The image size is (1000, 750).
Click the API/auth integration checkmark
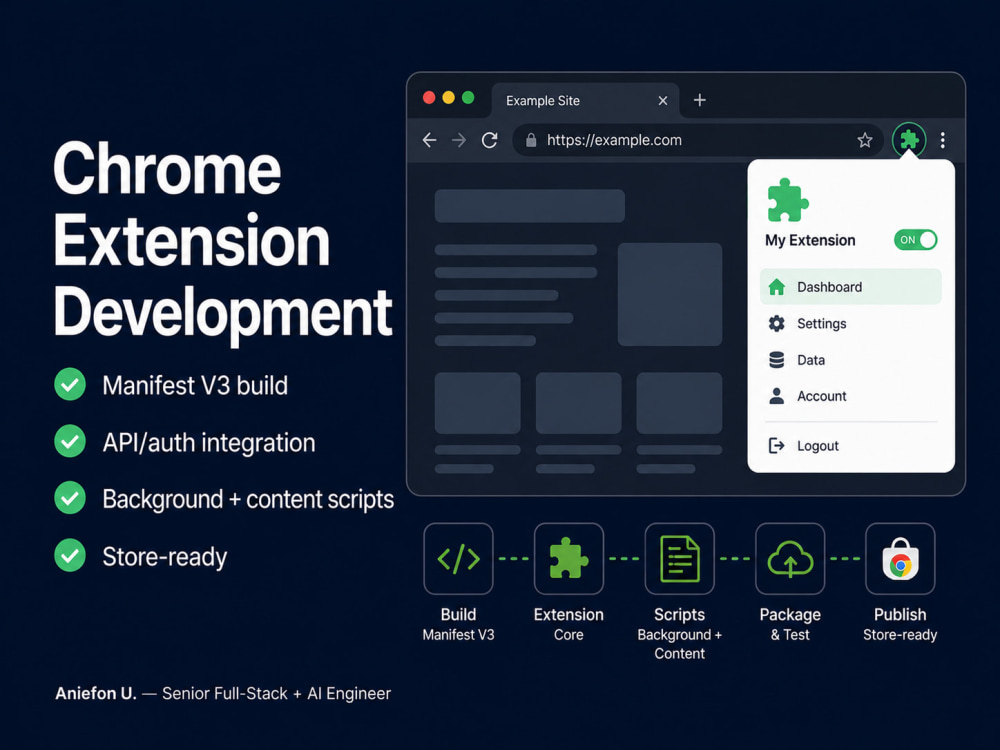tap(70, 441)
